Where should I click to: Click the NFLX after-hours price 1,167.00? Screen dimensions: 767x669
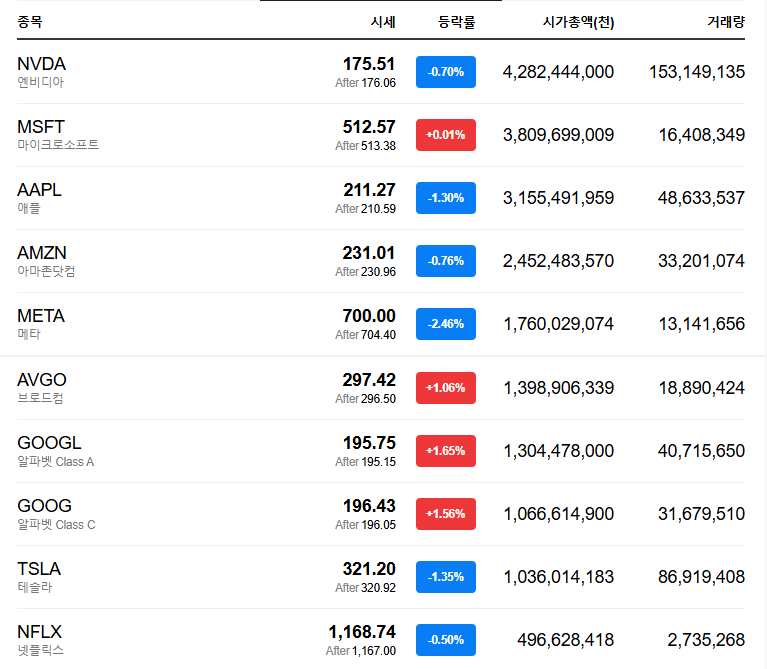[374, 651]
